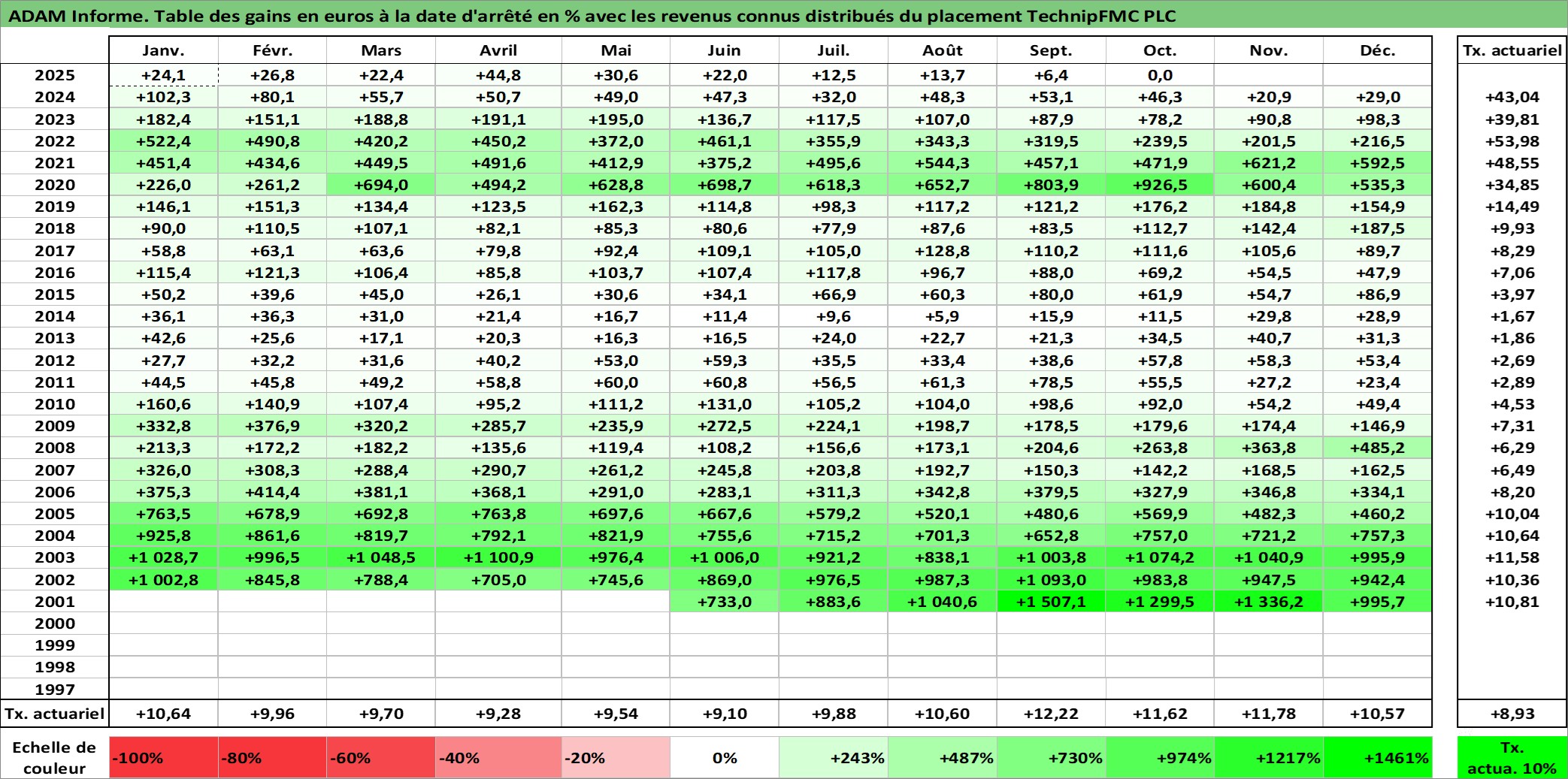Select cell +1 100,9 in the 2003 row

pyautogui.click(x=498, y=557)
